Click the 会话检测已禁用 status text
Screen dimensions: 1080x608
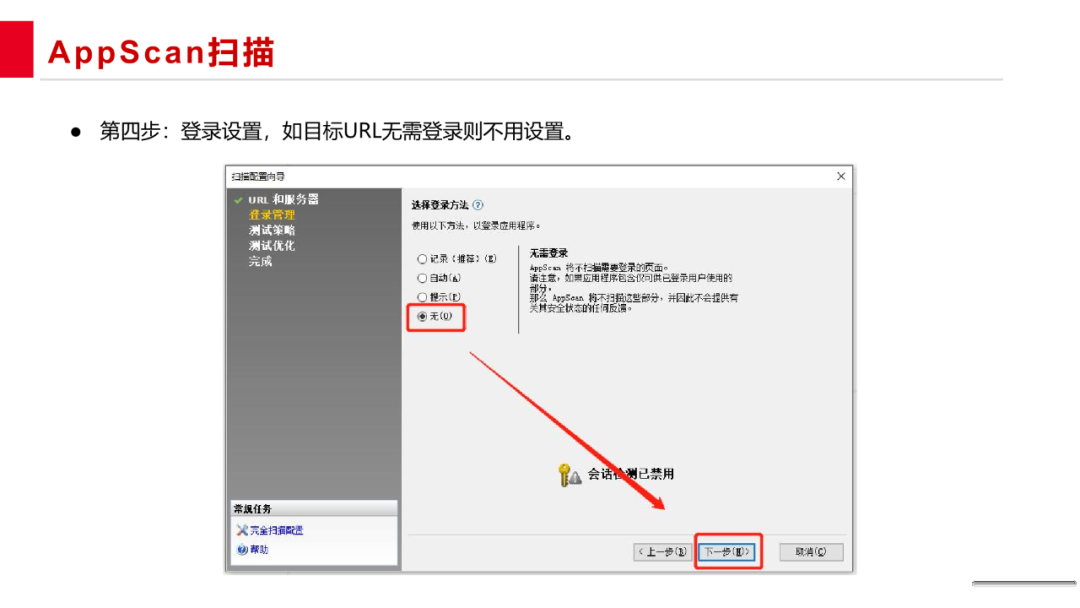coord(630,474)
